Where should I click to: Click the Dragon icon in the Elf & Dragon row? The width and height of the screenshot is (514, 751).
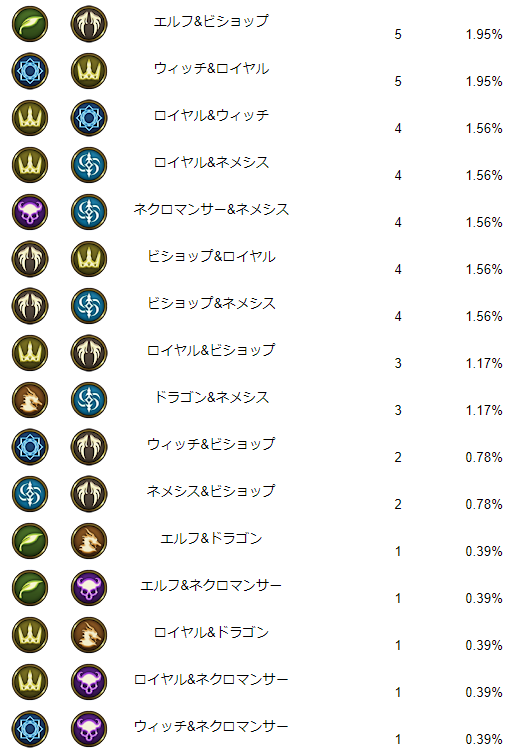pos(89,540)
